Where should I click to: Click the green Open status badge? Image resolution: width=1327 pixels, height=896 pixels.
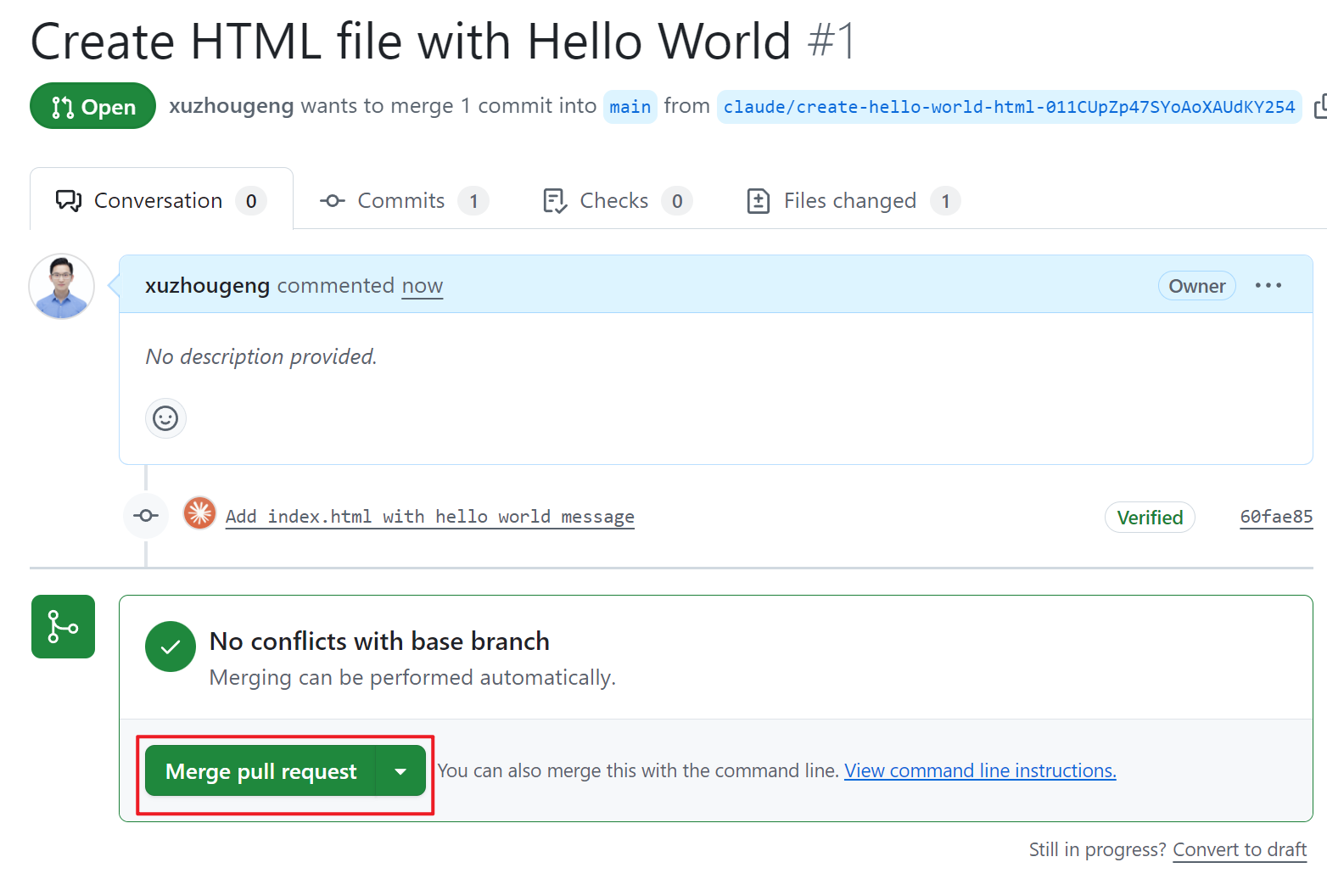pyautogui.click(x=92, y=107)
